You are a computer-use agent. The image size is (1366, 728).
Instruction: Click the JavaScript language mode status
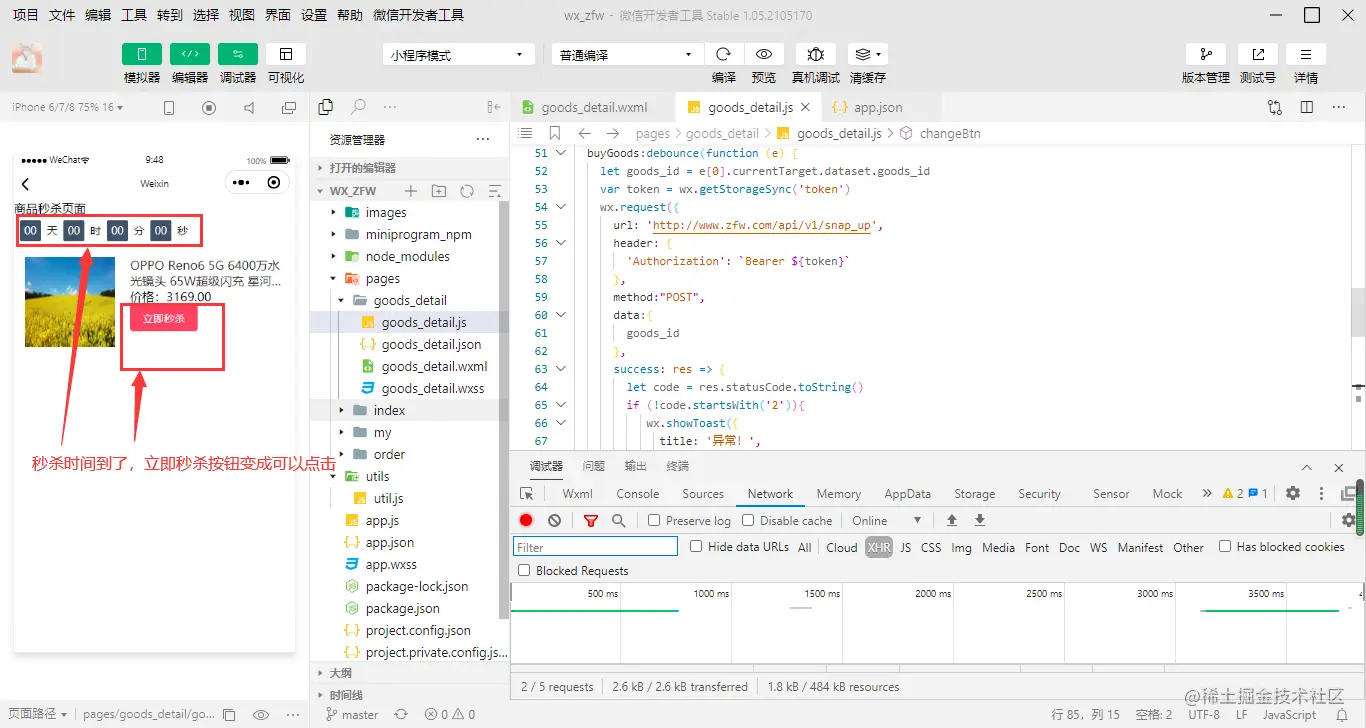click(x=1289, y=714)
